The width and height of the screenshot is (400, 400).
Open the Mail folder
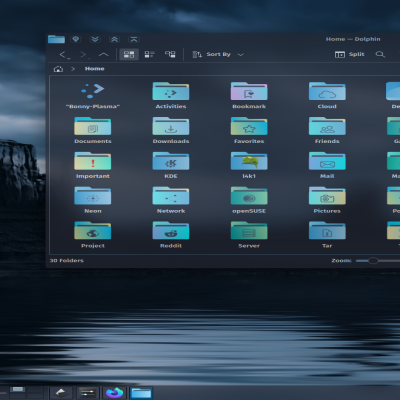(327, 161)
